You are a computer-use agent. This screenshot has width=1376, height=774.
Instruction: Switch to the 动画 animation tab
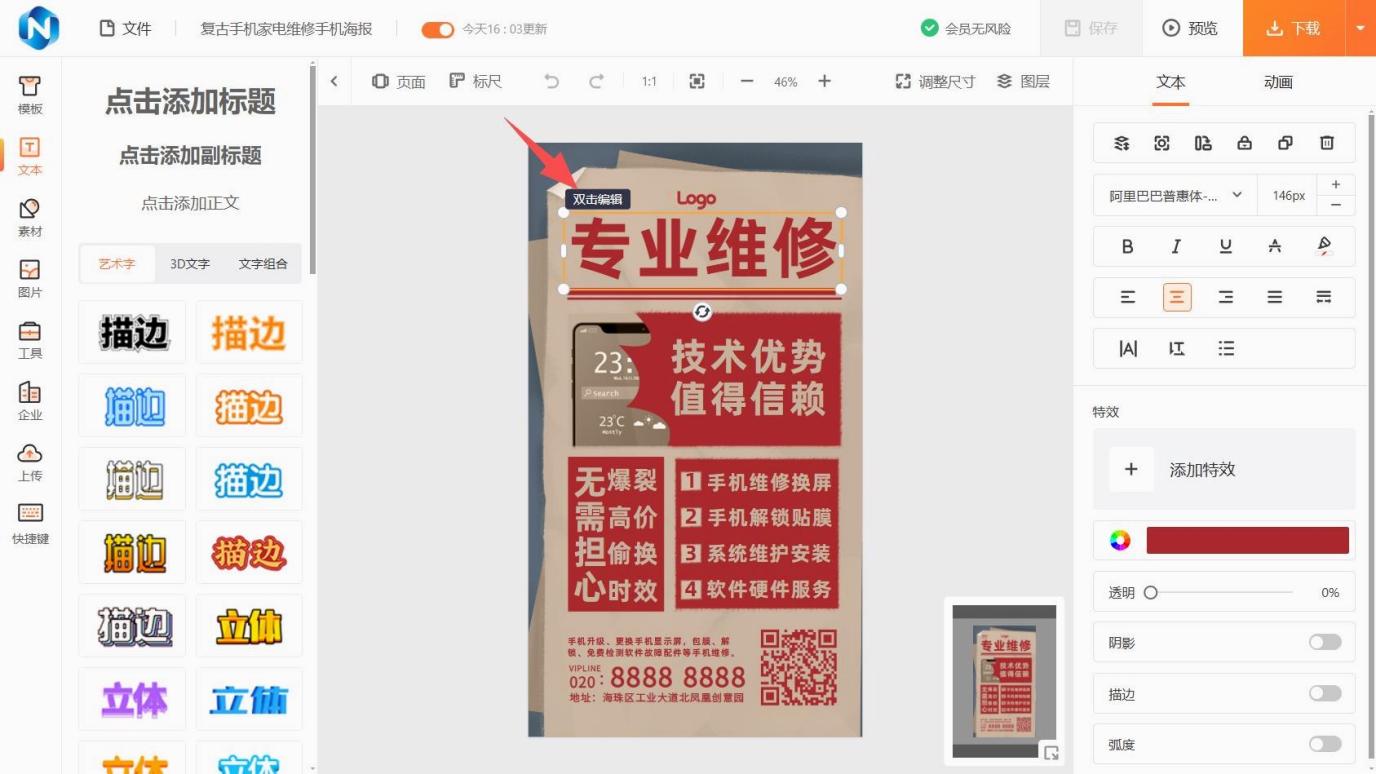(1278, 82)
